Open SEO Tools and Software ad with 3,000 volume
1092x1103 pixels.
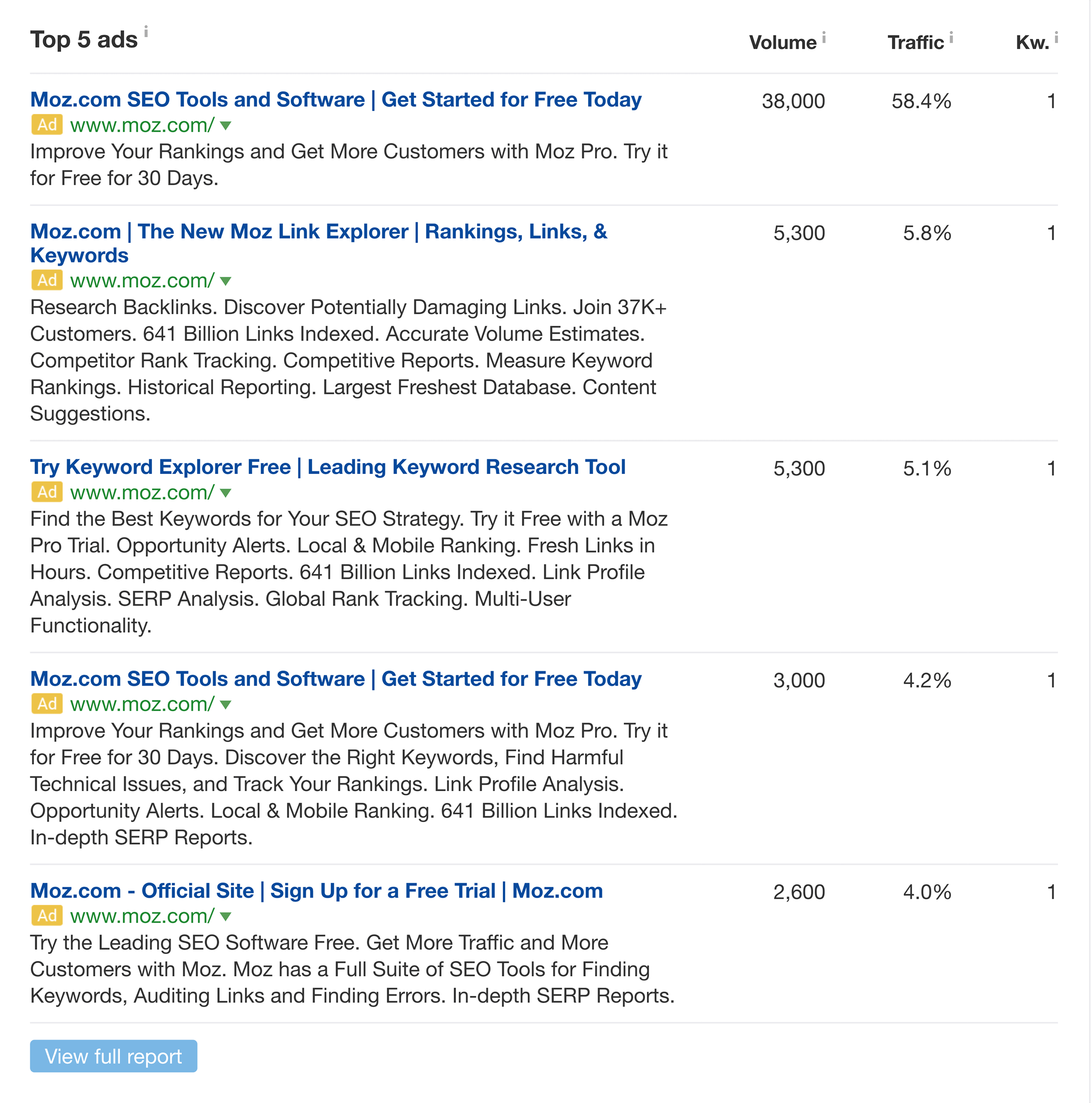click(335, 679)
